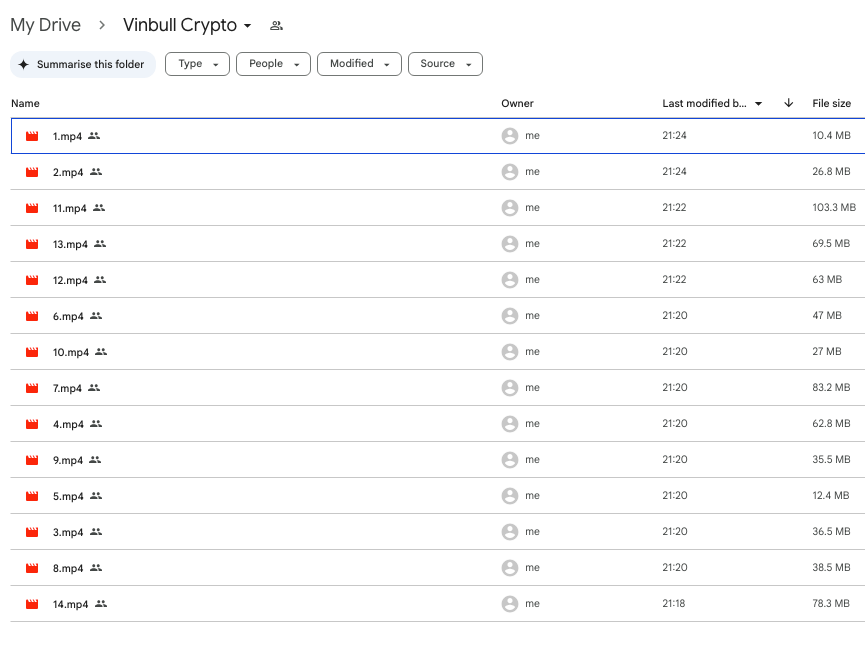The image size is (865, 645).
Task: Click the owner avatar icon for 6.mp4
Action: point(510,316)
